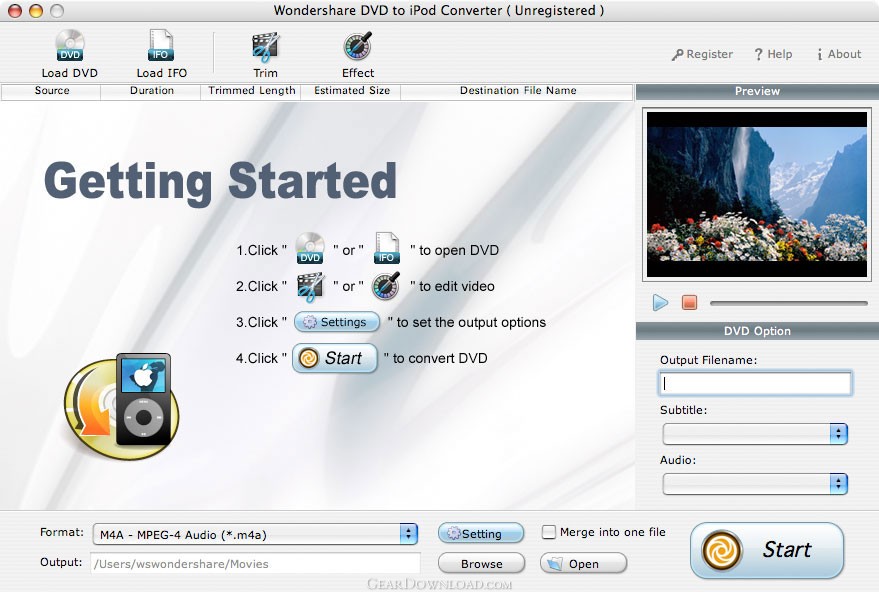Click the IFO icon in step 1
879x592 pixels.
pyautogui.click(x=386, y=248)
